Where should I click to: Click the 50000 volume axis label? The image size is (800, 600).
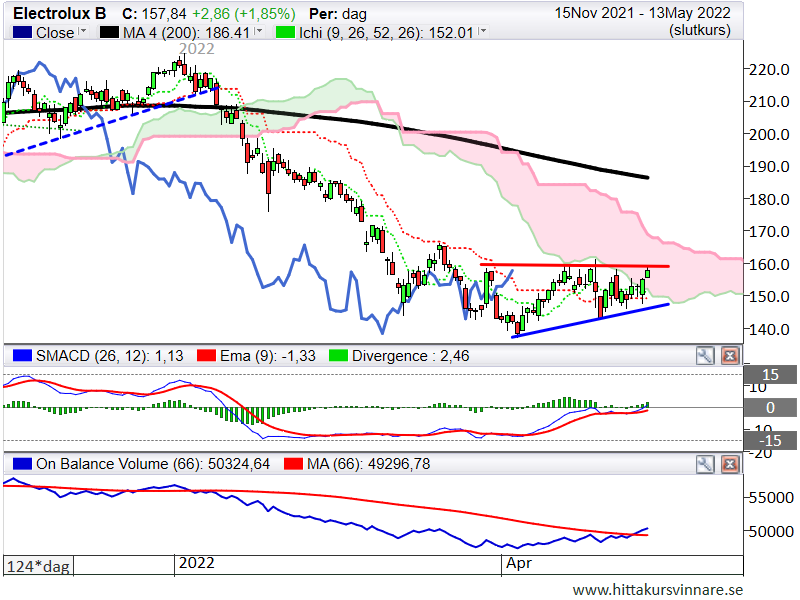pos(771,532)
